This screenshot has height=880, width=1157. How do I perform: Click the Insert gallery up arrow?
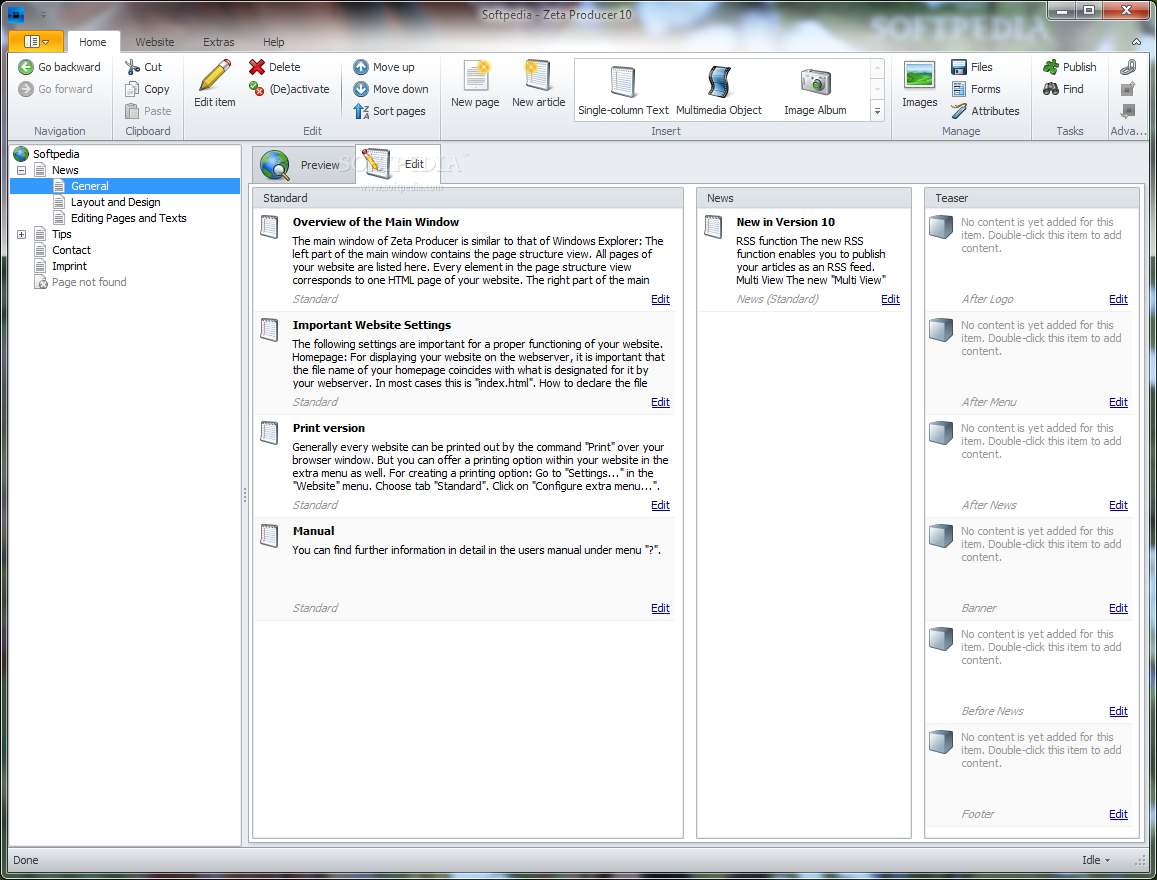(877, 68)
